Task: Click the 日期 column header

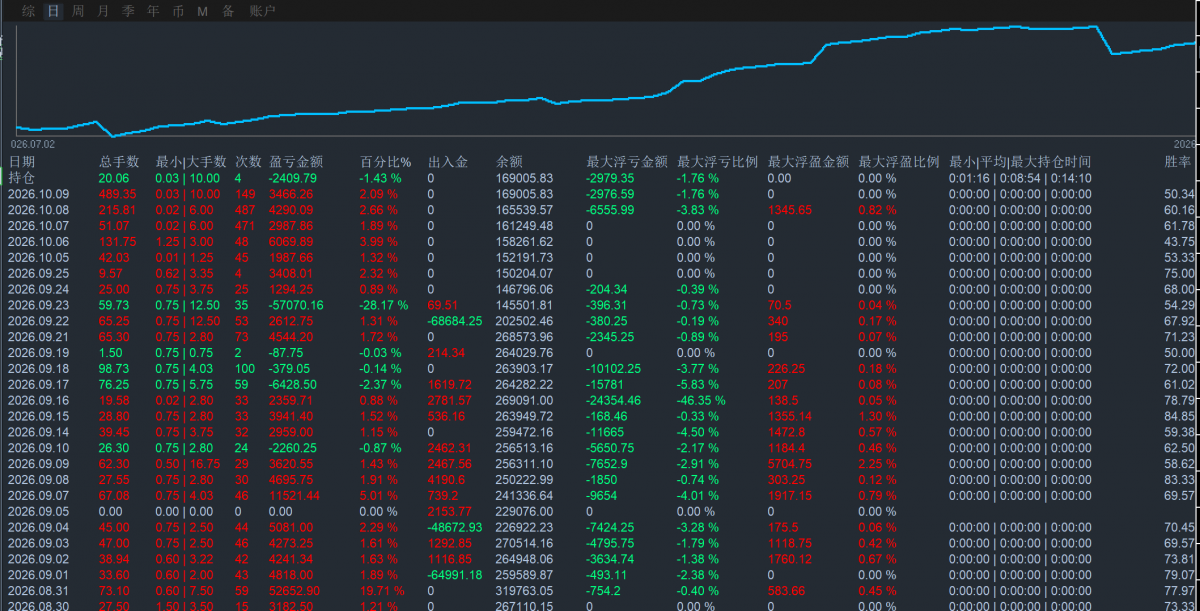Action: coord(22,161)
